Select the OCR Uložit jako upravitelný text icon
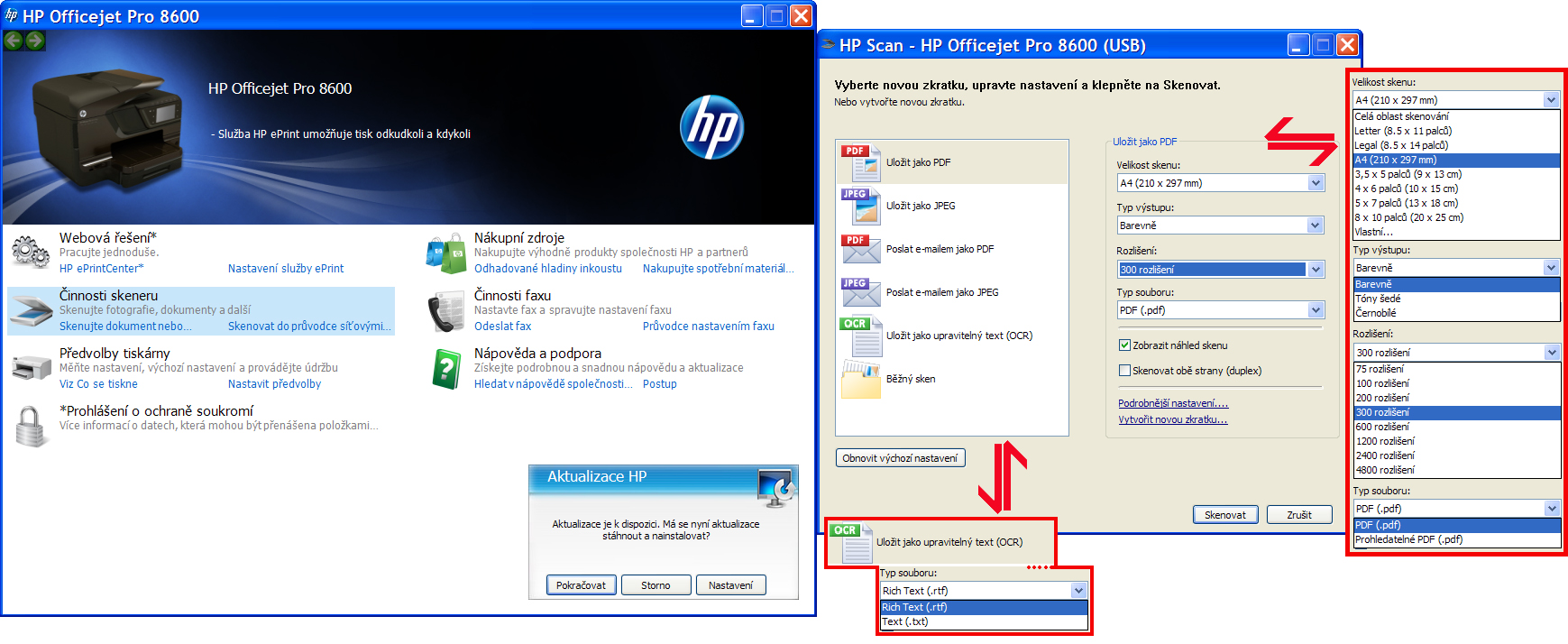This screenshot has height=644, width=1568. point(860,336)
